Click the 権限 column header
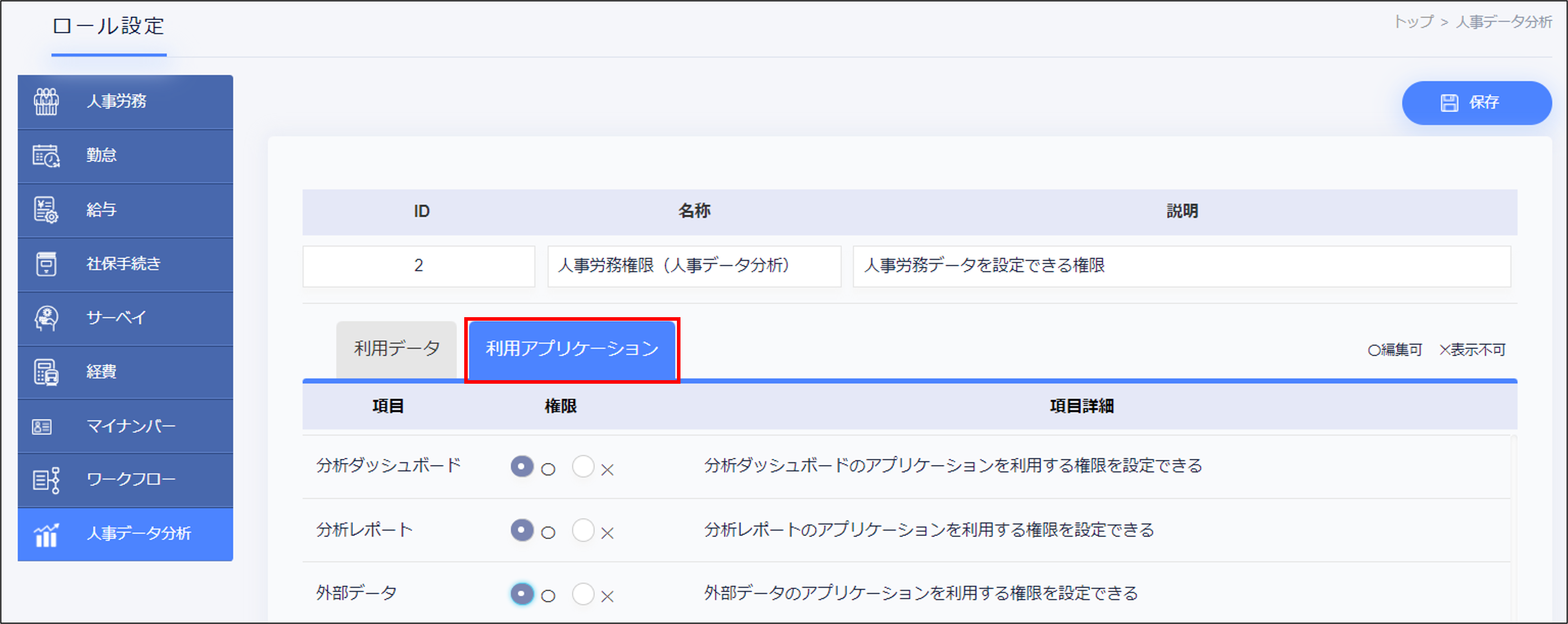This screenshot has width=1568, height=624. click(x=561, y=407)
